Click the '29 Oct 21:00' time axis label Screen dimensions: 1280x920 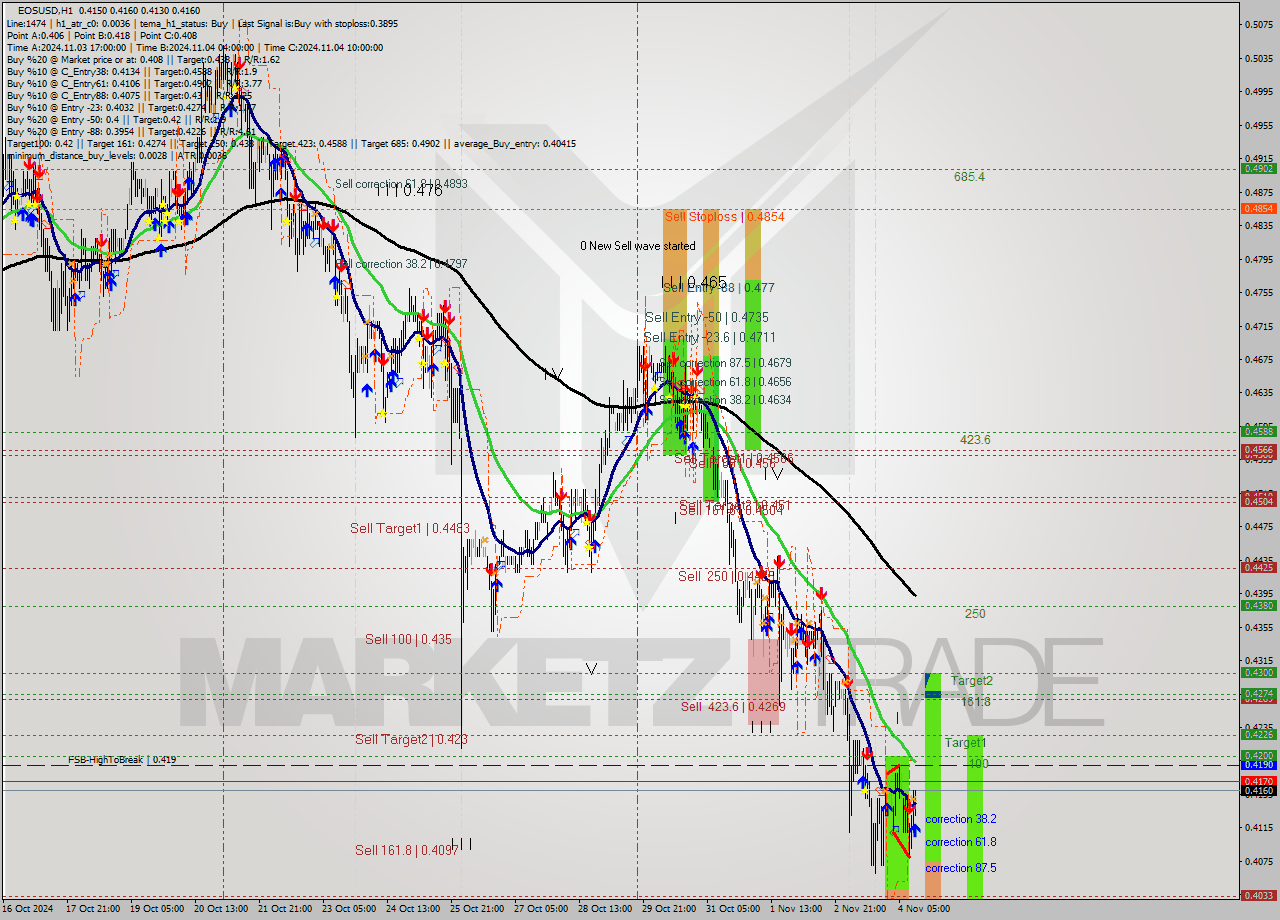(669, 909)
